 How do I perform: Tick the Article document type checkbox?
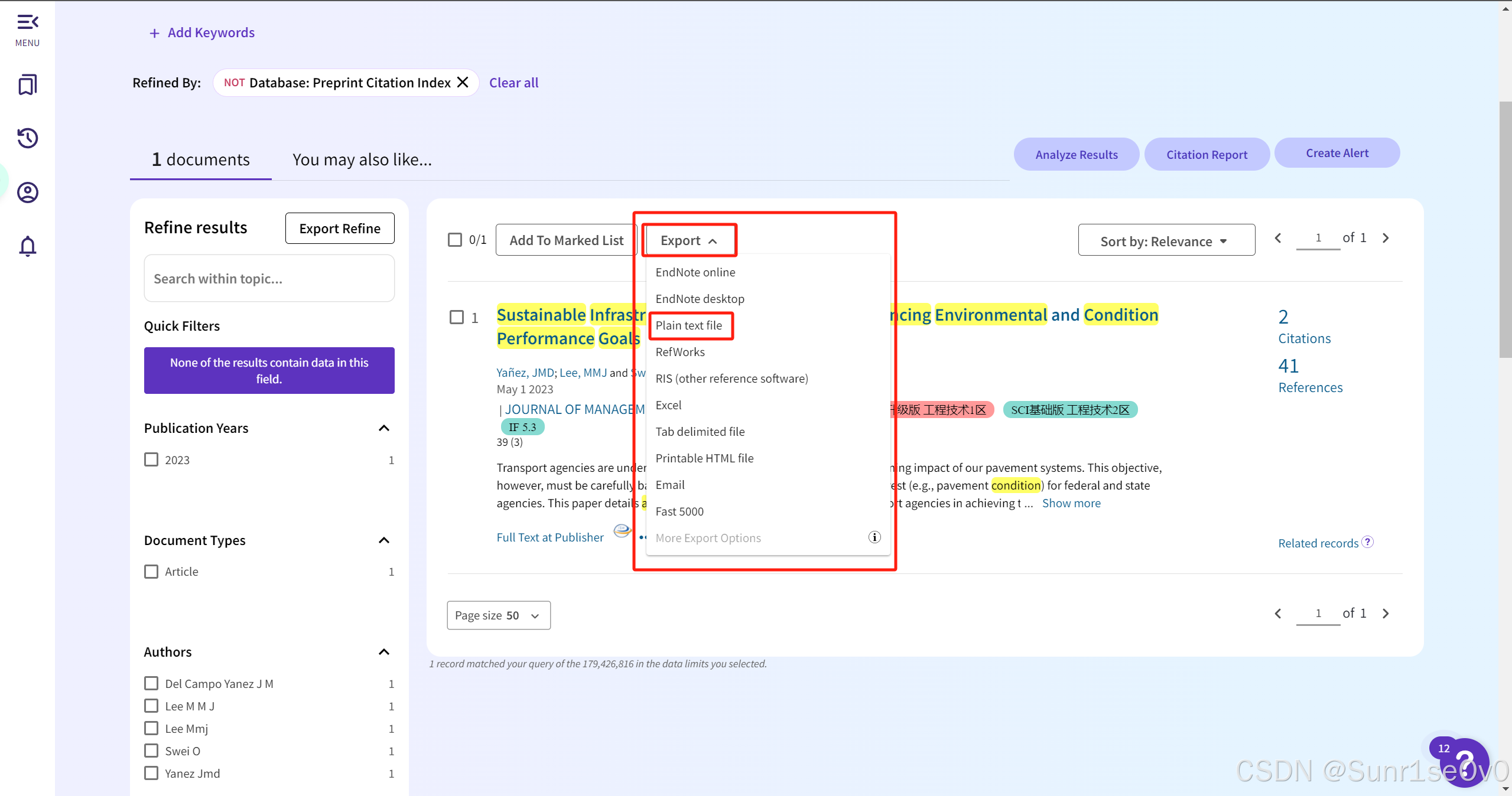[x=151, y=572]
